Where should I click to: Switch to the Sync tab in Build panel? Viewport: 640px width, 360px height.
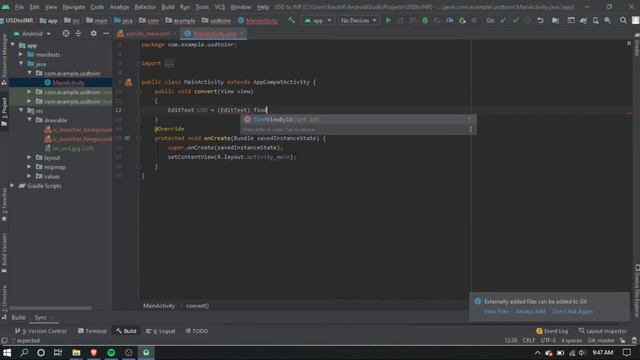(40, 318)
